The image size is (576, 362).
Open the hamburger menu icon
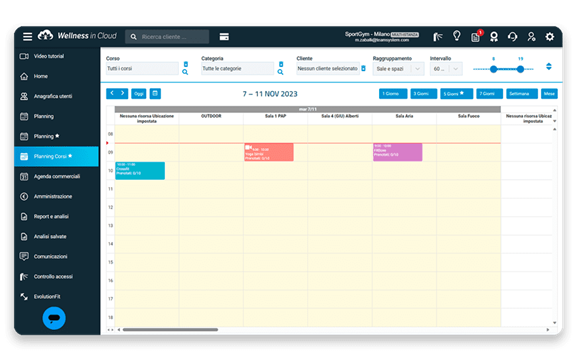coord(27,36)
